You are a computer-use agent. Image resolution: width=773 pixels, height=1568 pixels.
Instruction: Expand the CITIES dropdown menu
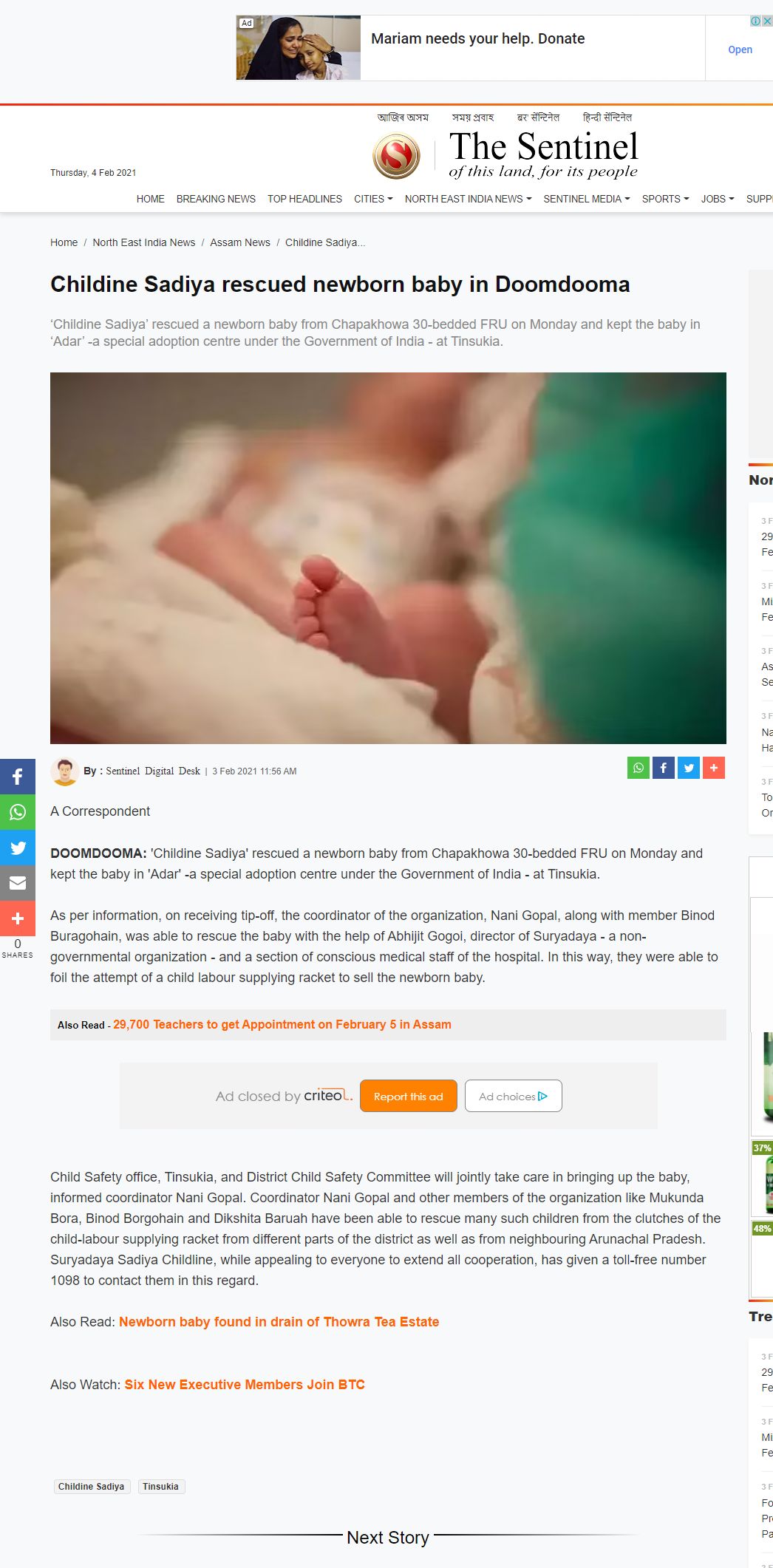373,199
